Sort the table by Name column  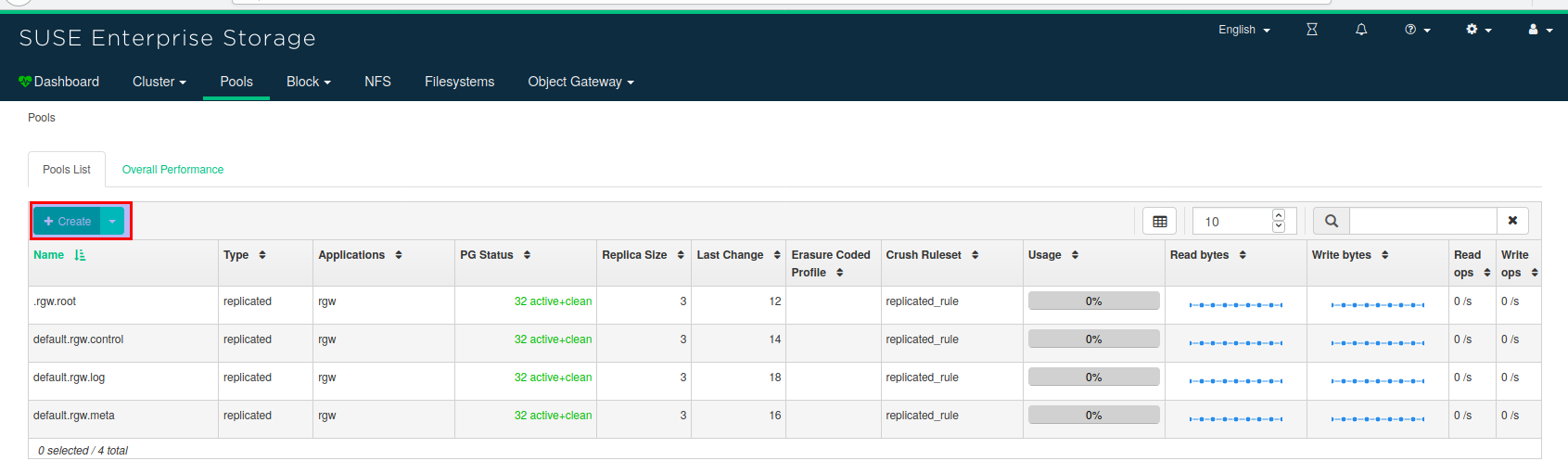(x=49, y=255)
